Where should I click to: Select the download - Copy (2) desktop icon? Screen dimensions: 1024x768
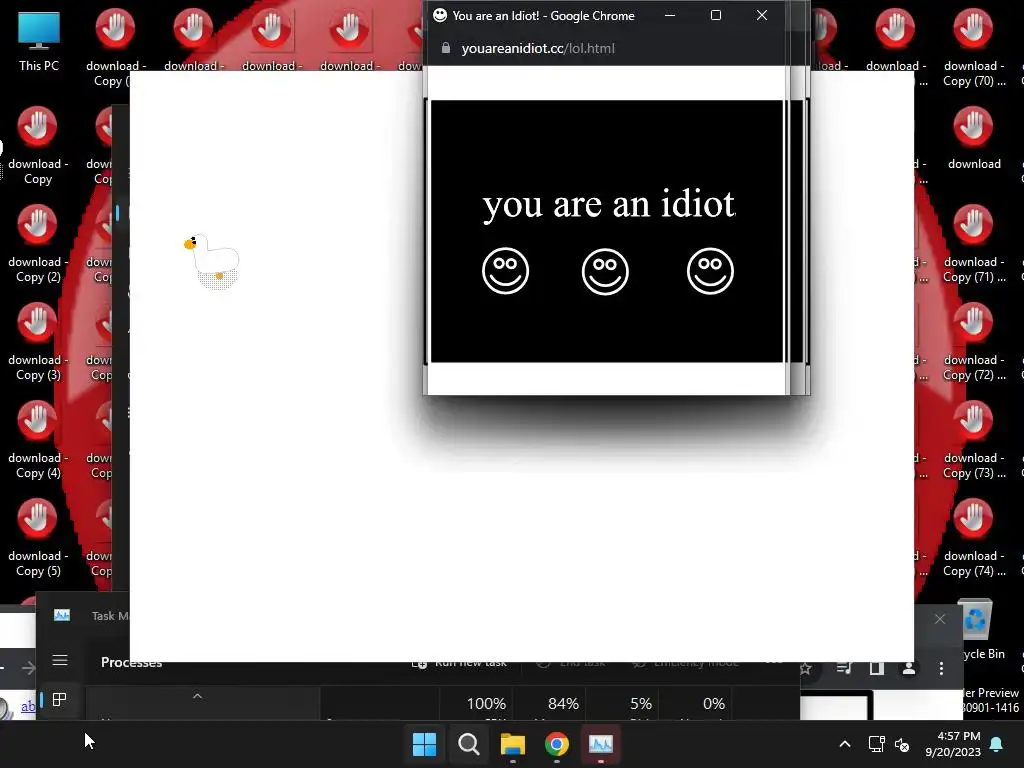click(37, 244)
